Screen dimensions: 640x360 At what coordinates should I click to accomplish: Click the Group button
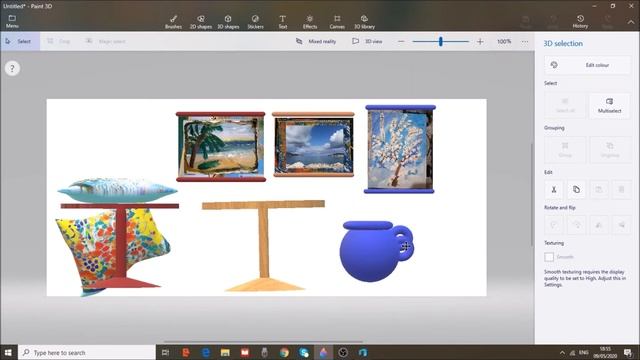coord(565,150)
